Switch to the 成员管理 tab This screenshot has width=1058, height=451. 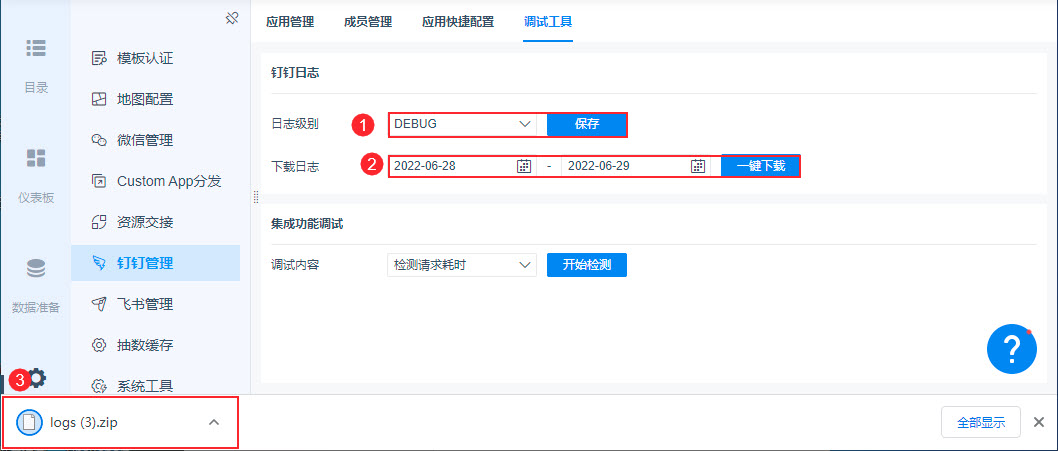click(x=368, y=21)
